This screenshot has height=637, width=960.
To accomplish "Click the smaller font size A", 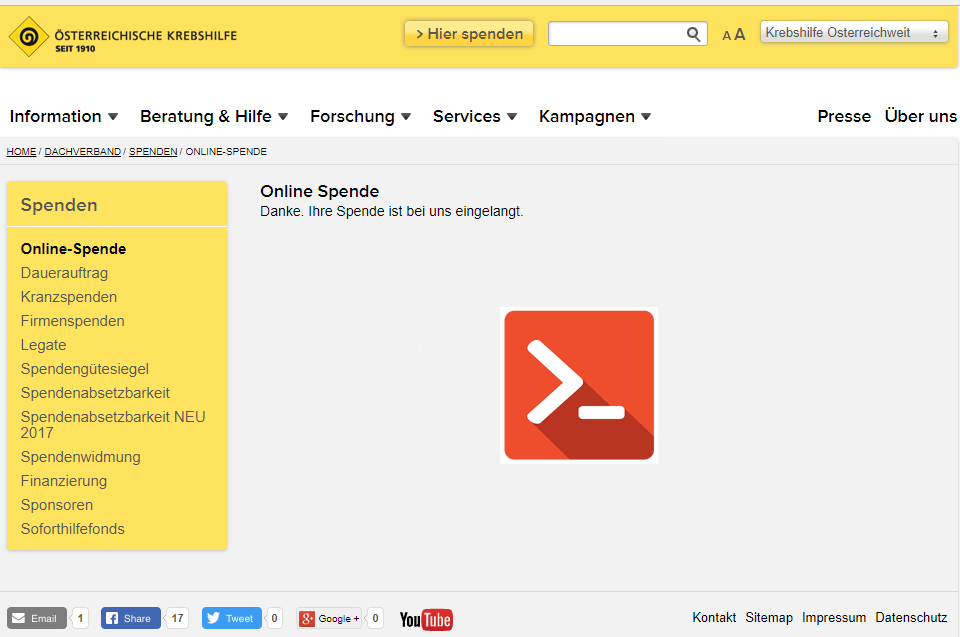I will pos(726,36).
